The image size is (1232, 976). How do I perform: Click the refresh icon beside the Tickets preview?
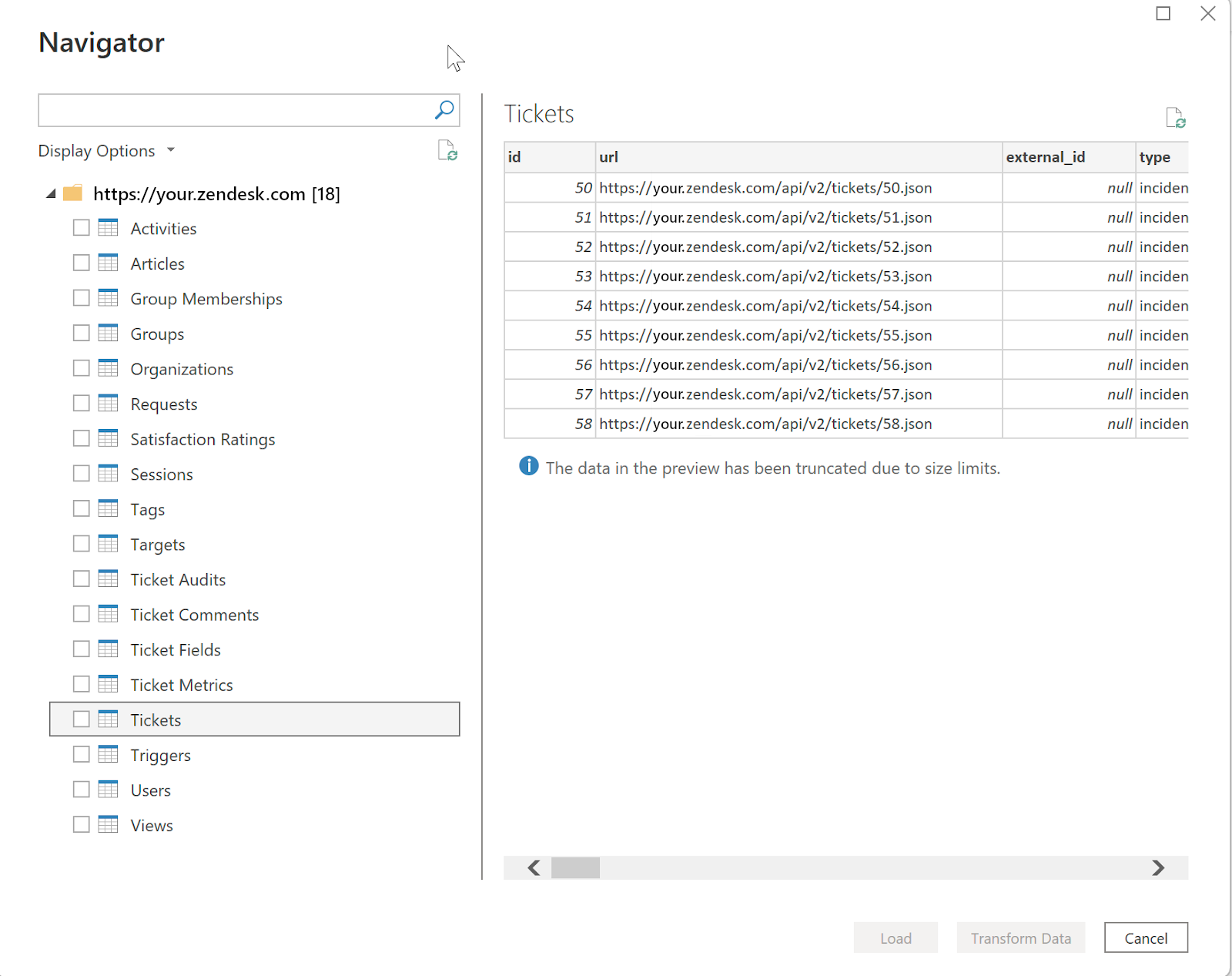click(x=1176, y=117)
